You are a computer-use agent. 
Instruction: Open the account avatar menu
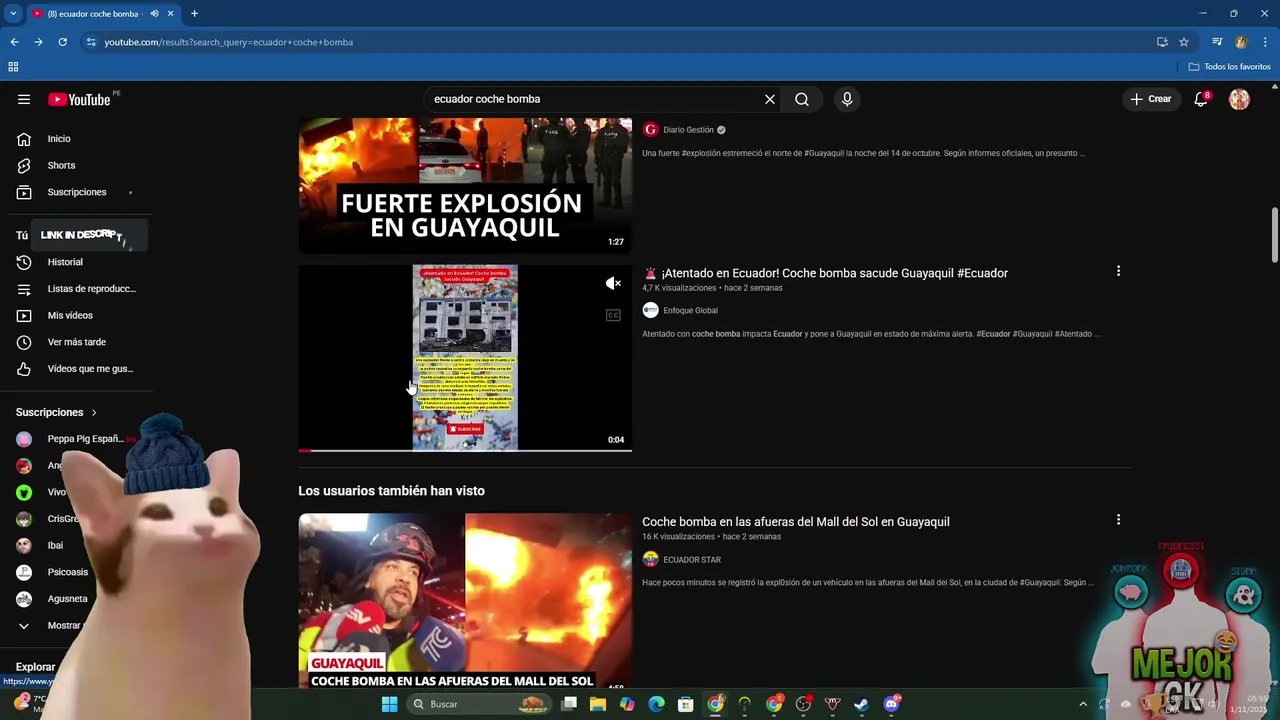pos(1239,99)
